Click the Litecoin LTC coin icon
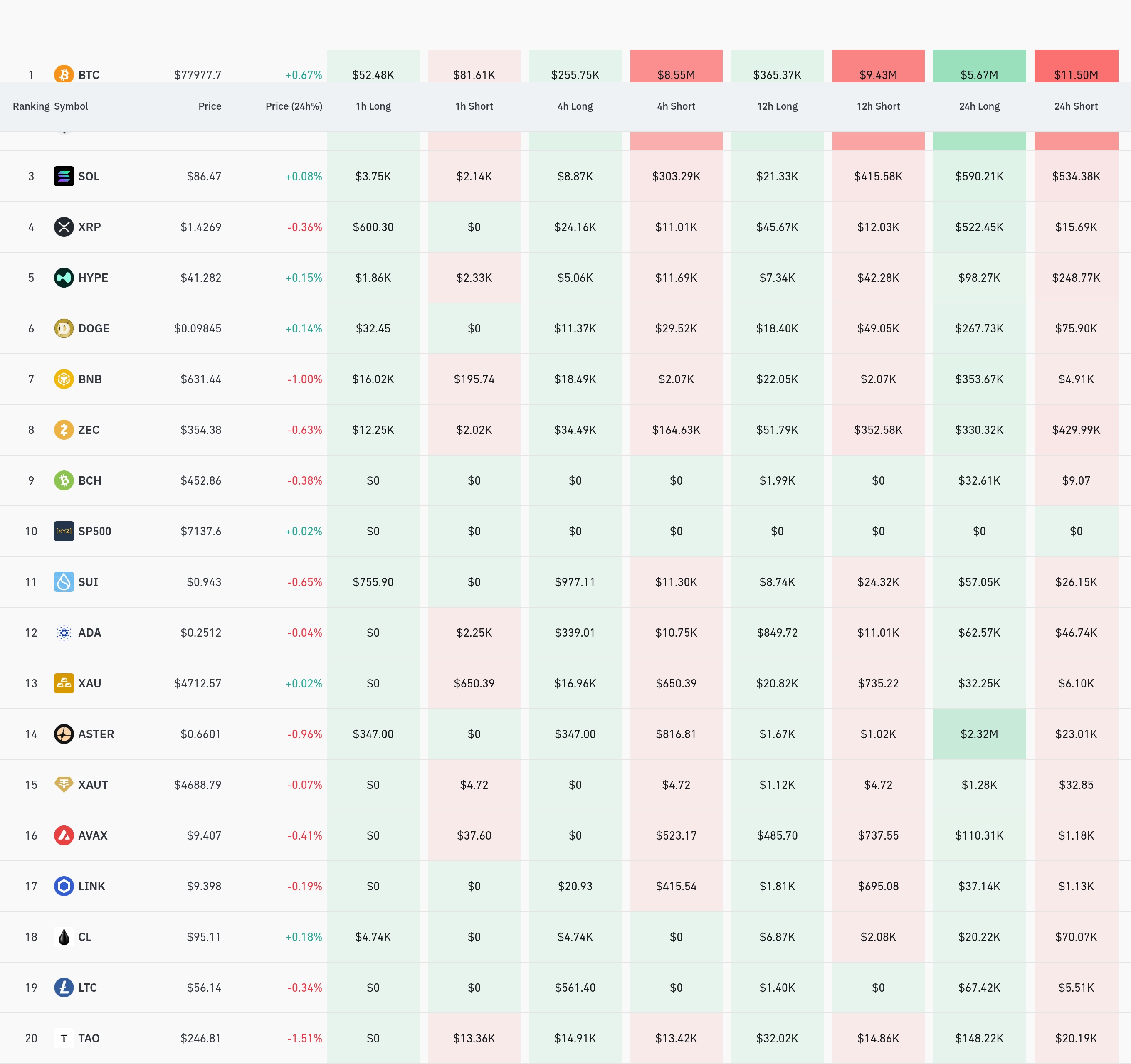The image size is (1131, 1064). coord(64,987)
